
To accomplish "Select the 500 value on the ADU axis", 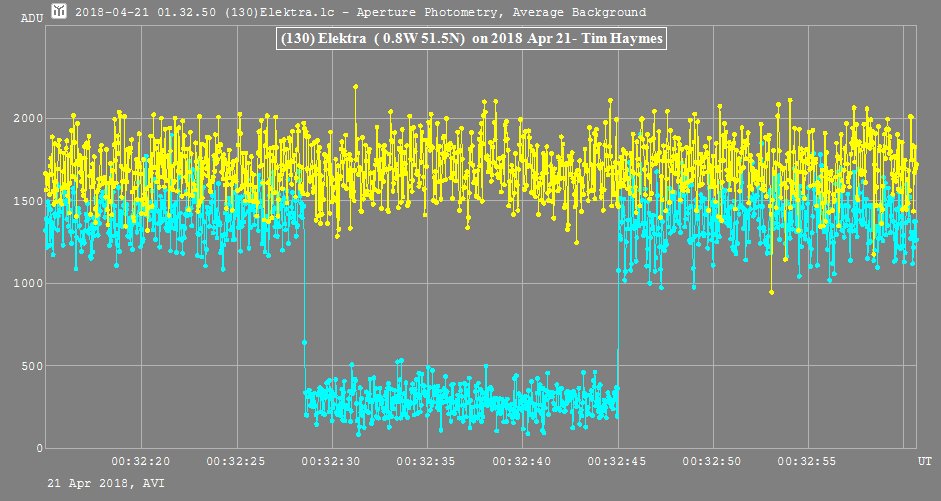I will point(31,366).
